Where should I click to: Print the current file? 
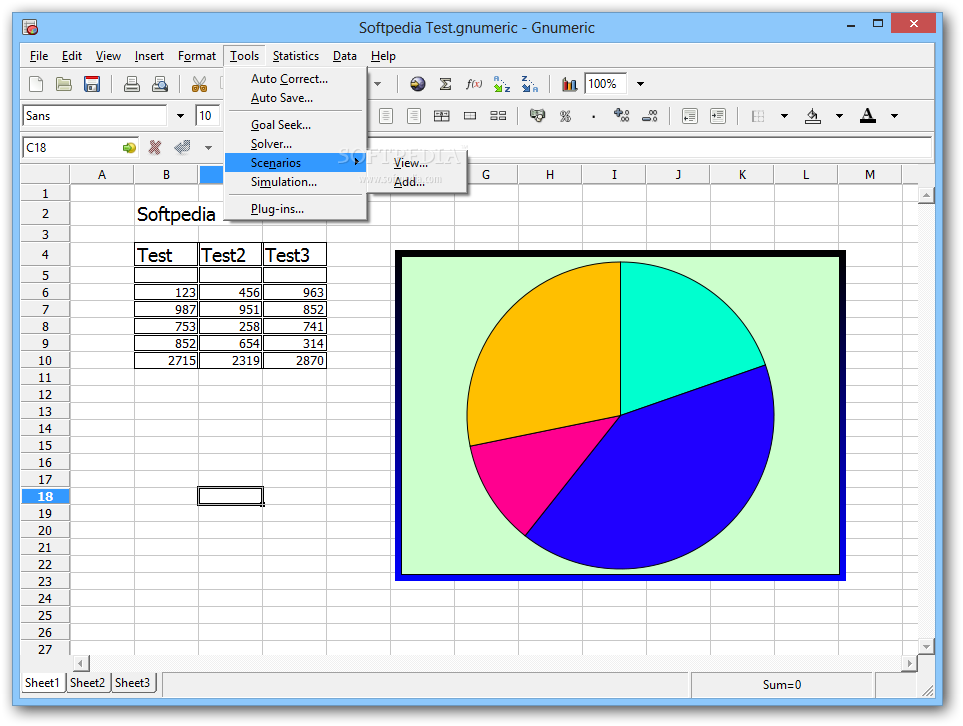tap(131, 84)
